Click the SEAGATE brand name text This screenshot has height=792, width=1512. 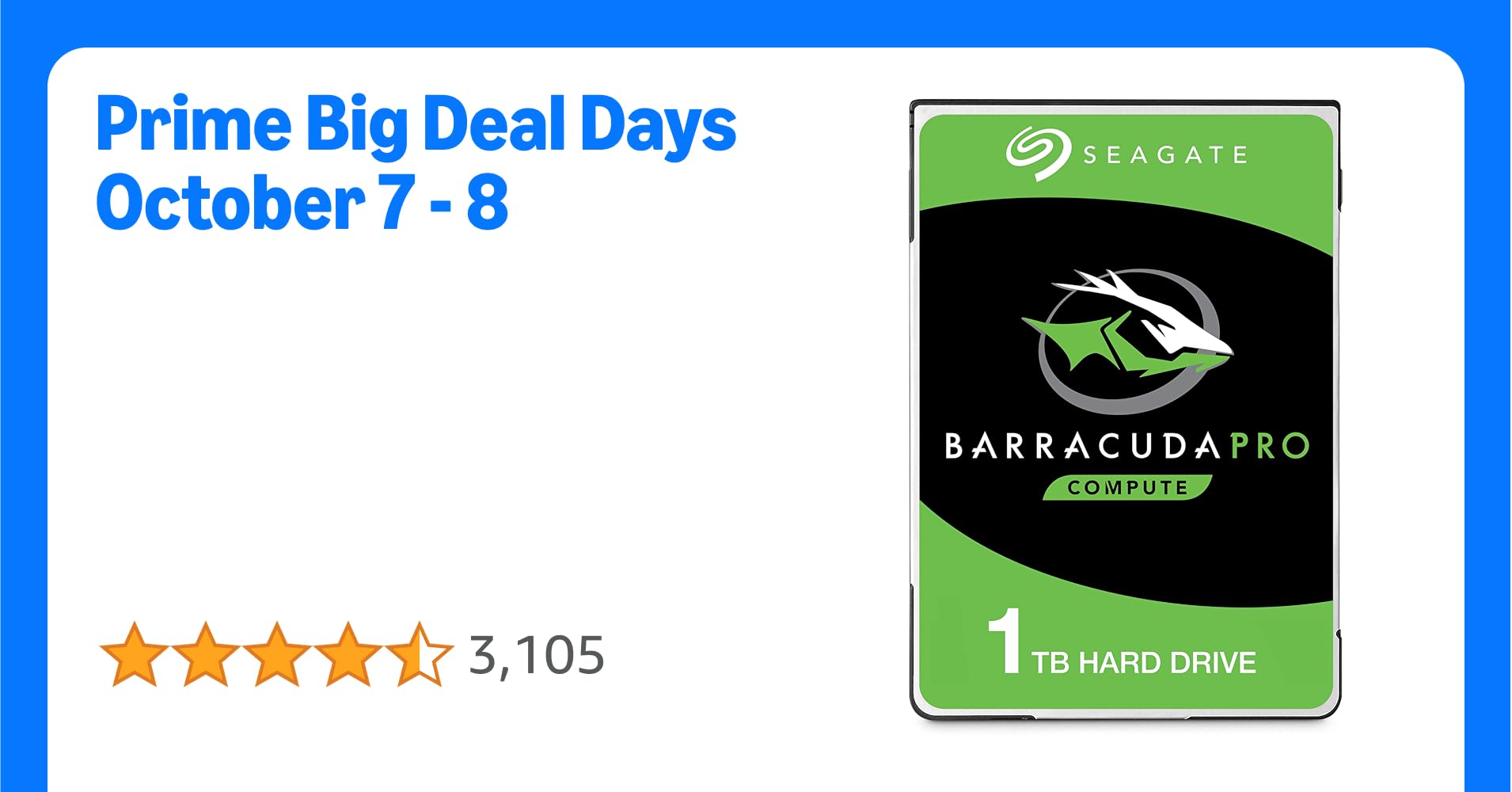tap(1165, 154)
